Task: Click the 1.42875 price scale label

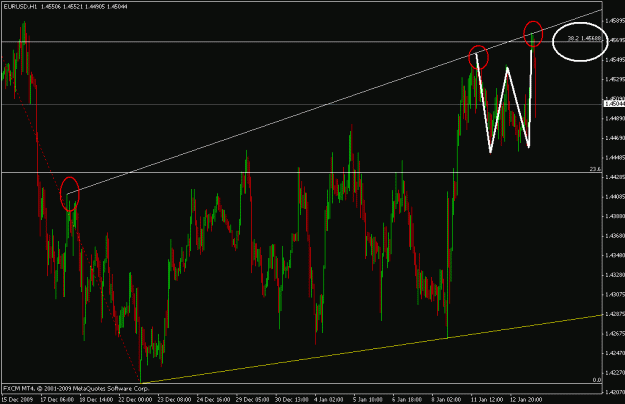Action: [615, 314]
